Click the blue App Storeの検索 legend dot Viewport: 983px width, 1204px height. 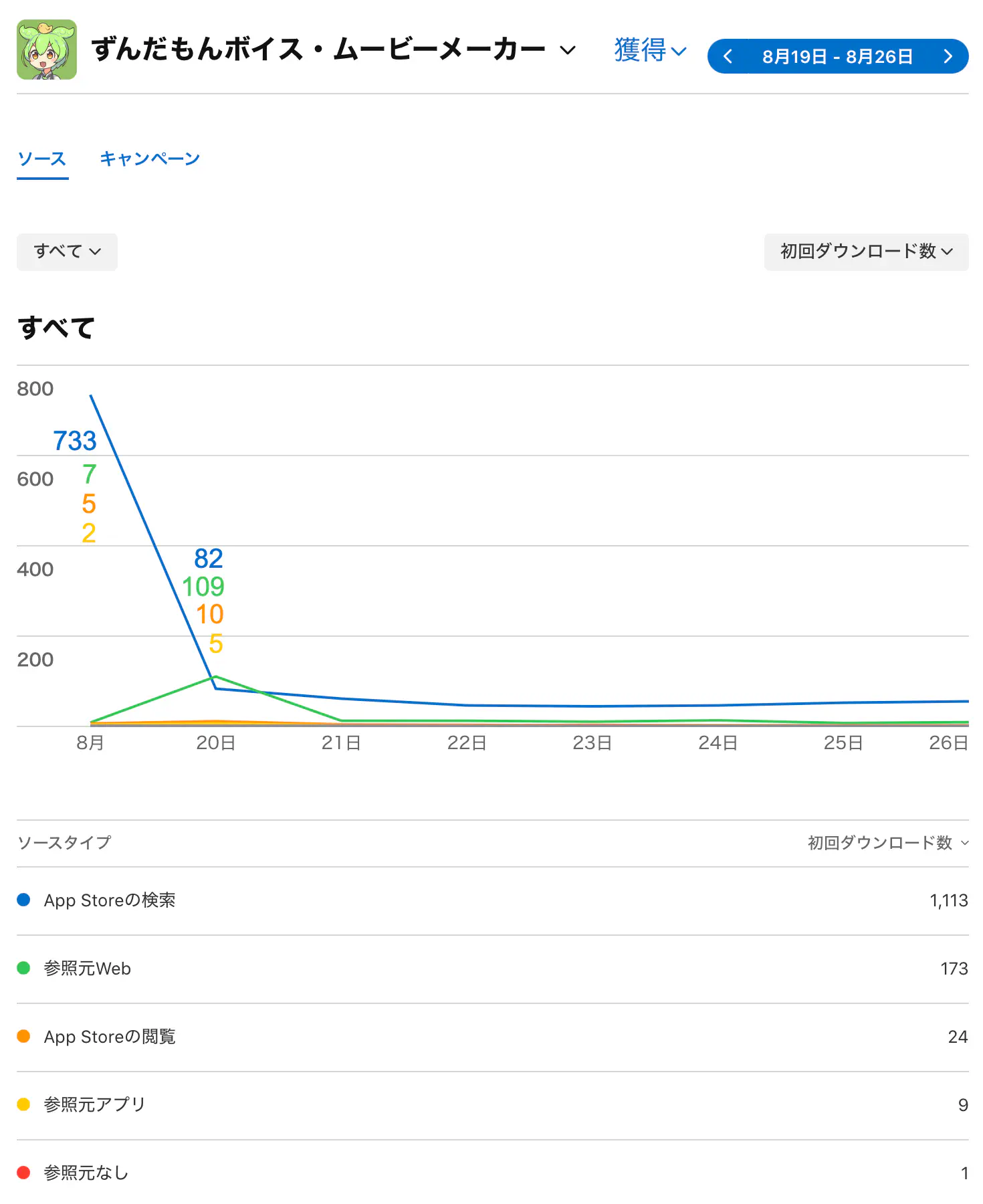tap(23, 900)
